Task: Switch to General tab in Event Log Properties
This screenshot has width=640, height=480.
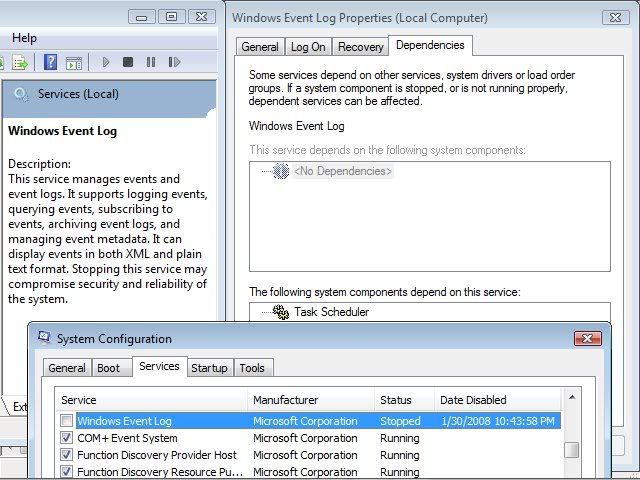Action: (260, 47)
